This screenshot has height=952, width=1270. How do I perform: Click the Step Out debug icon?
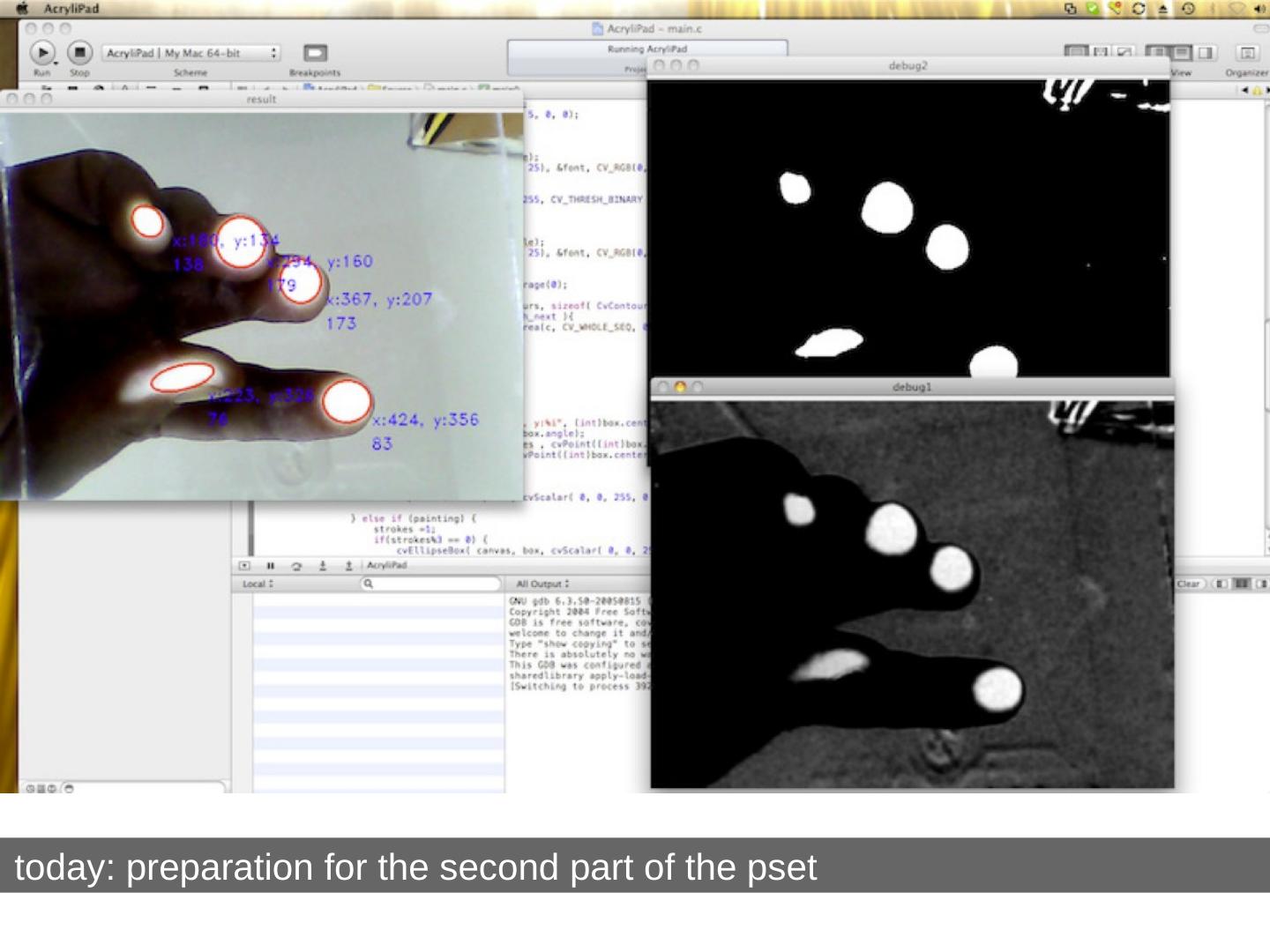click(348, 566)
